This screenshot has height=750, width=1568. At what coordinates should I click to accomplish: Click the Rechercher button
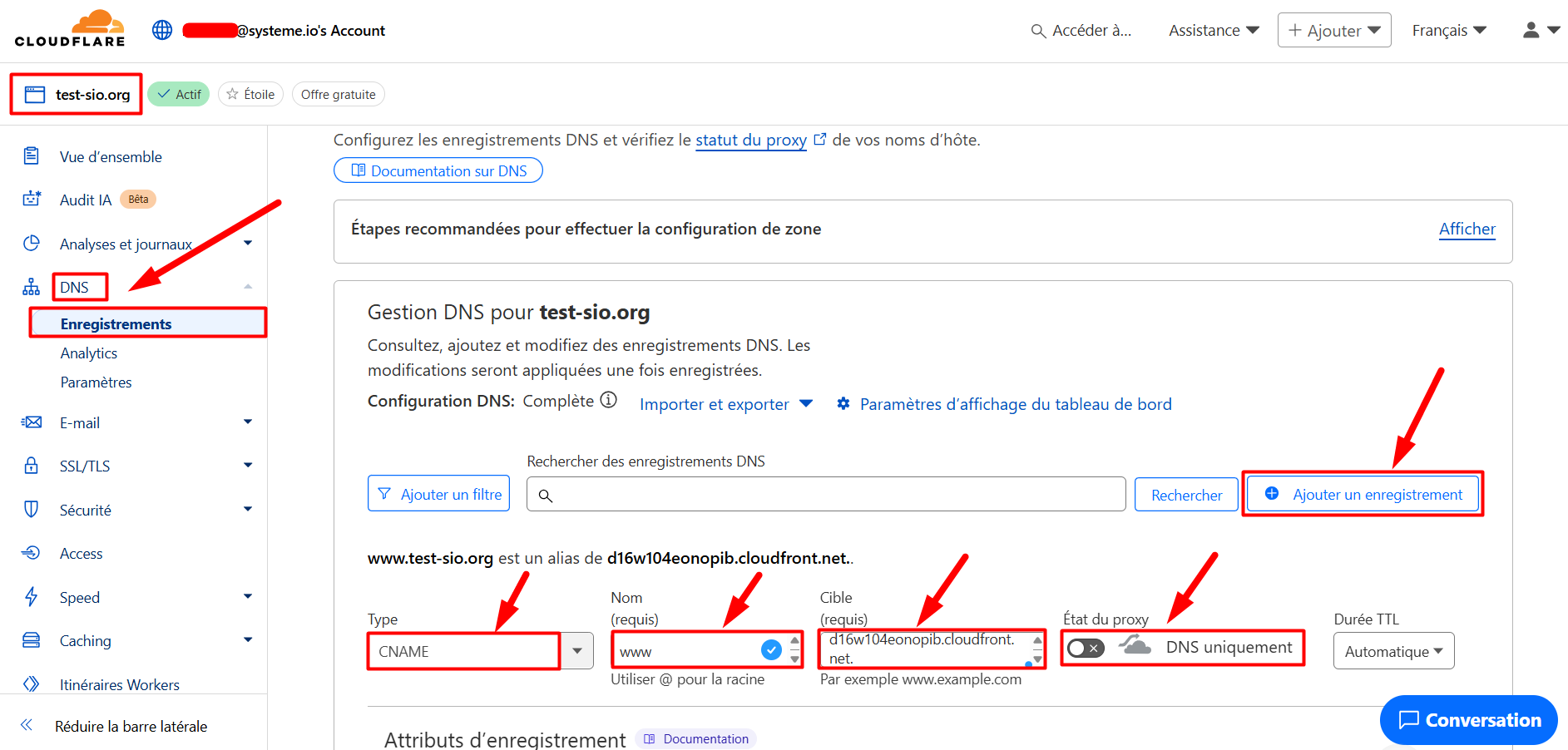[1186, 495]
